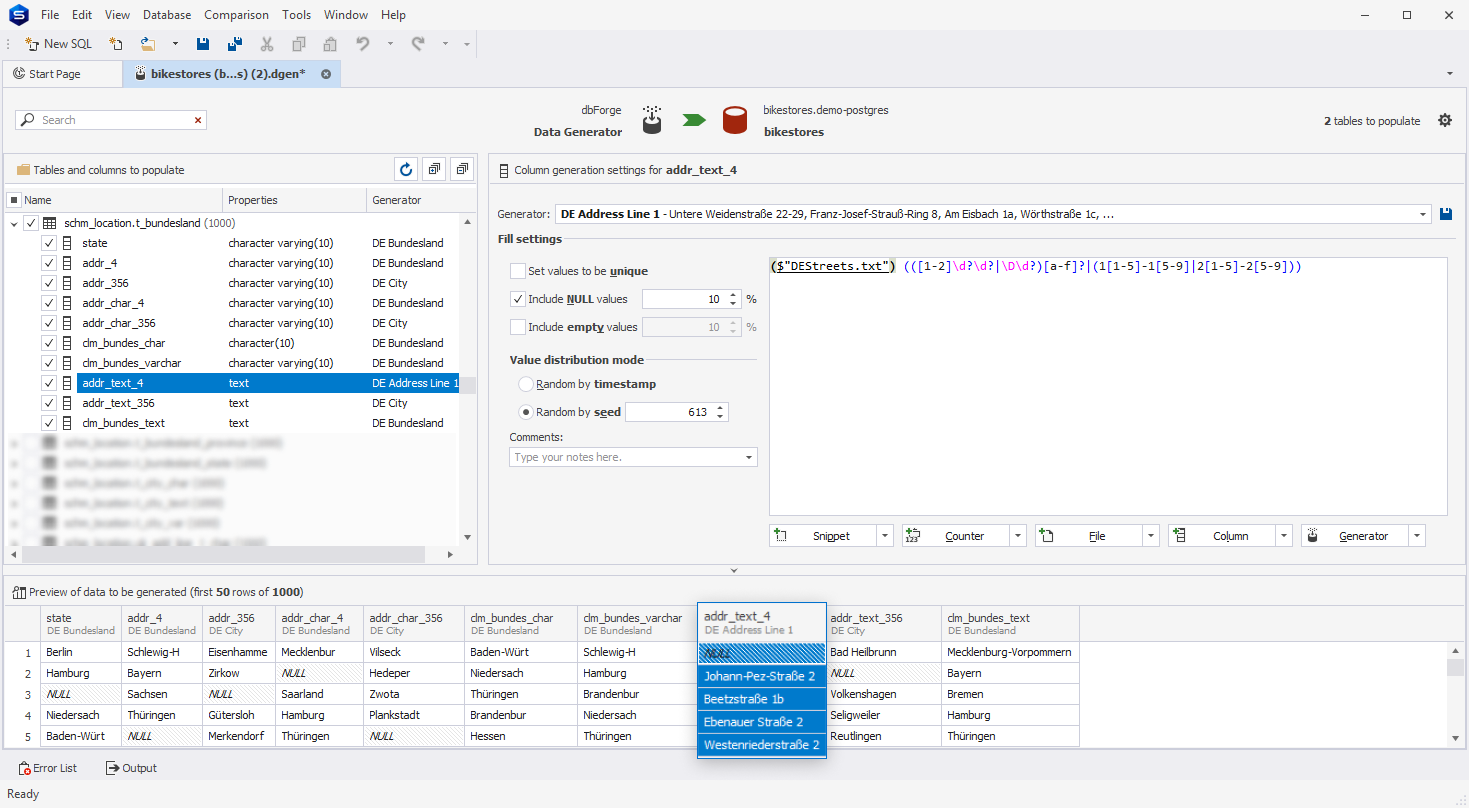Viewport: 1469px width, 808px height.
Task: Click the tables tree horizontal scrollbar
Action: [x=223, y=554]
